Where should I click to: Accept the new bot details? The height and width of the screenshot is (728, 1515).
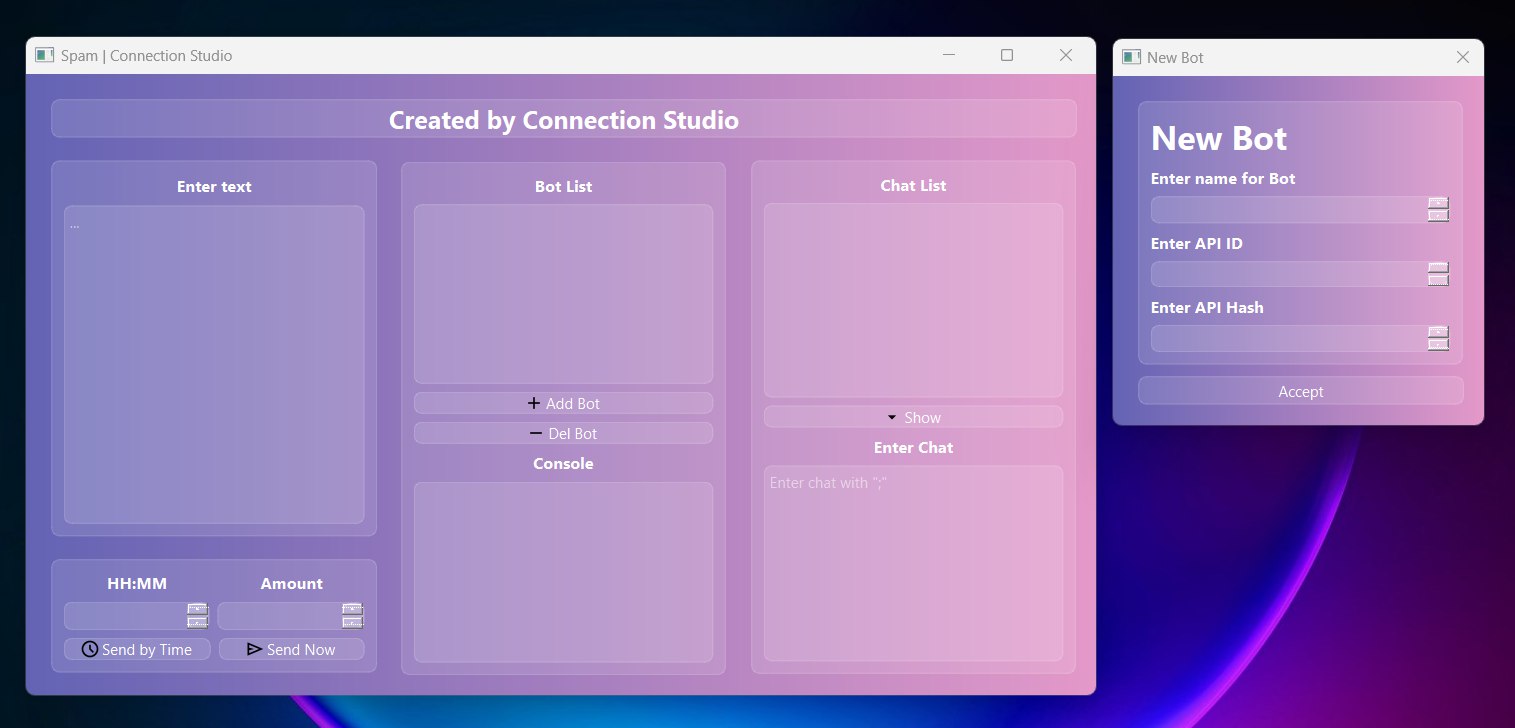pyautogui.click(x=1301, y=391)
